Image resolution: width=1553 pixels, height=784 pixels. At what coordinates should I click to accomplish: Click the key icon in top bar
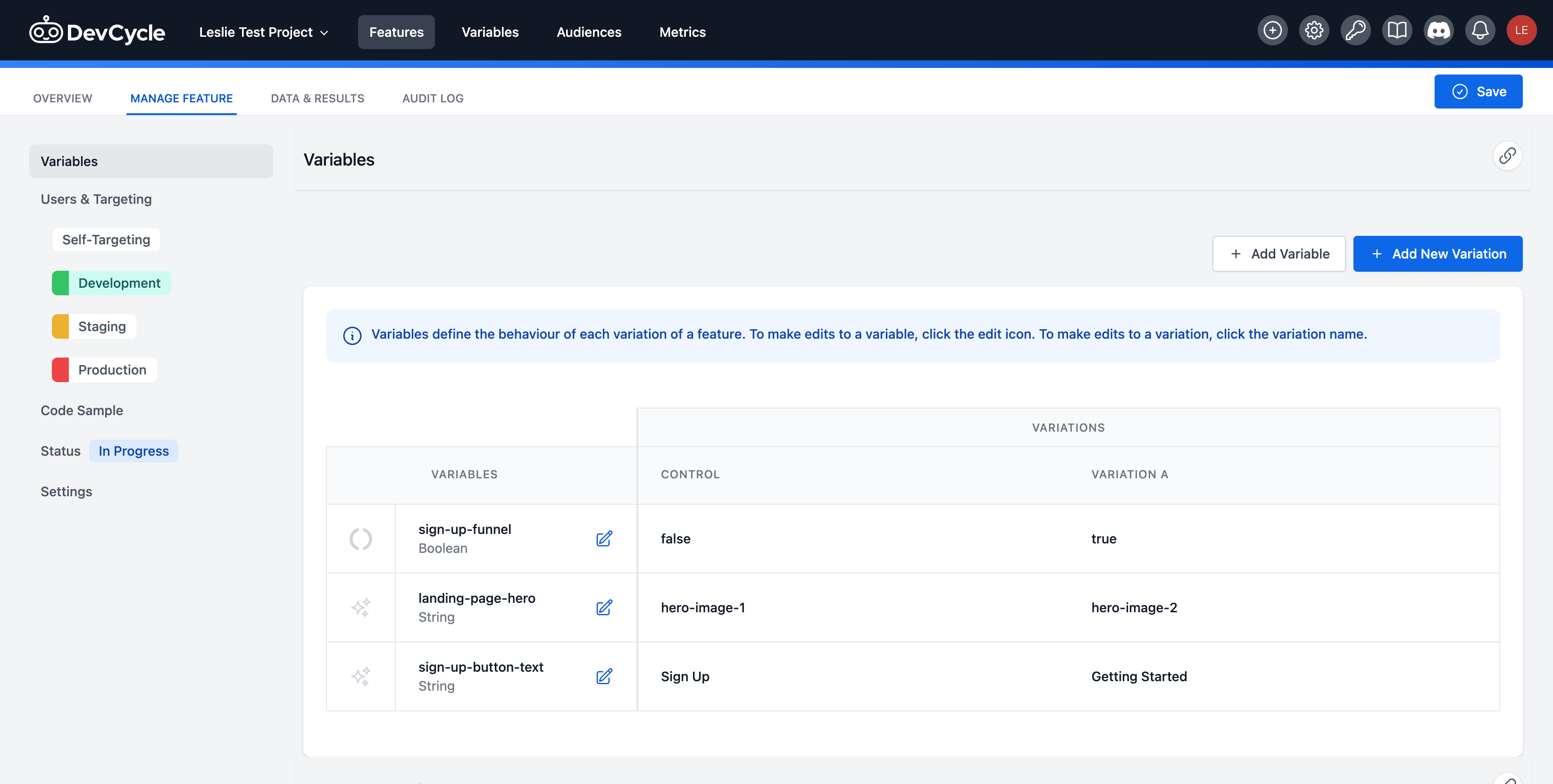1355,31
